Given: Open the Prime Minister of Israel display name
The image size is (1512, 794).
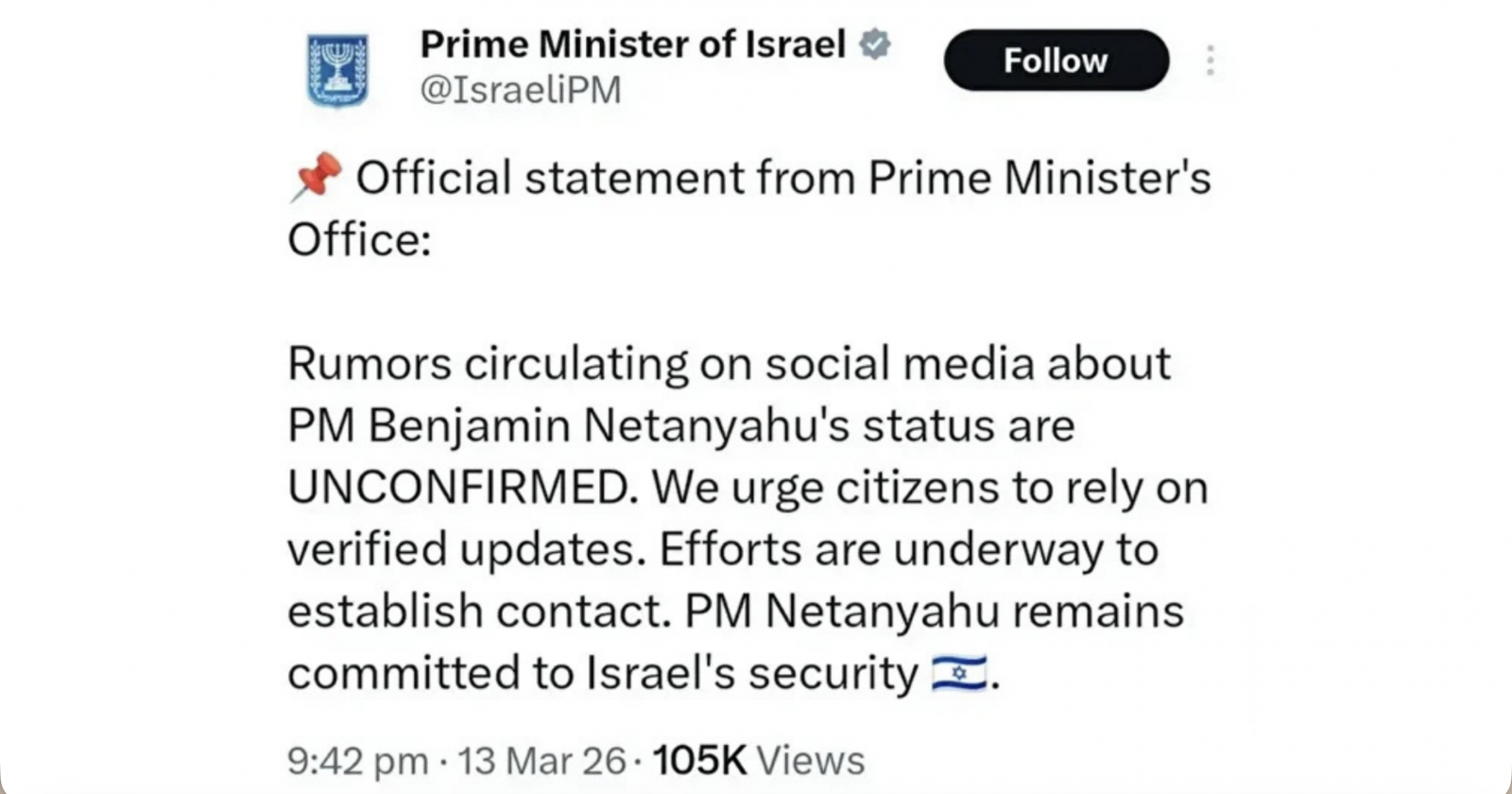Looking at the screenshot, I should pyautogui.click(x=632, y=43).
